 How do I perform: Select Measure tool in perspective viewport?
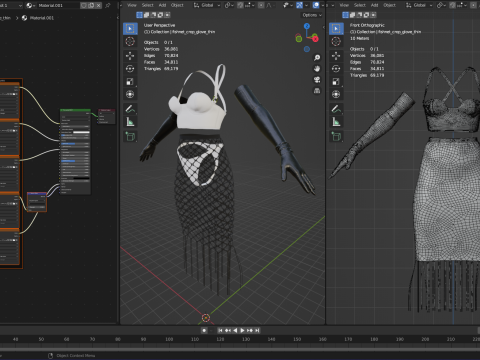pyautogui.click(x=130, y=122)
